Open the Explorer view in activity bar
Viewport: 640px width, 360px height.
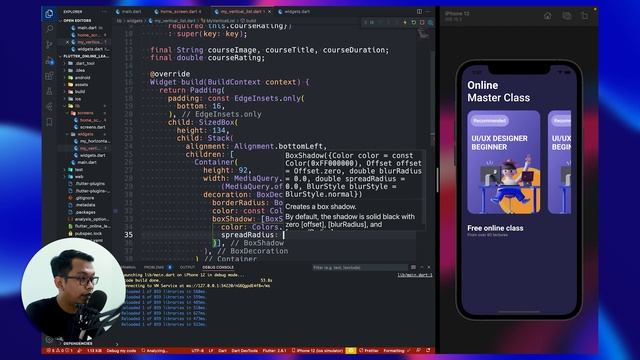[x=49, y=14]
